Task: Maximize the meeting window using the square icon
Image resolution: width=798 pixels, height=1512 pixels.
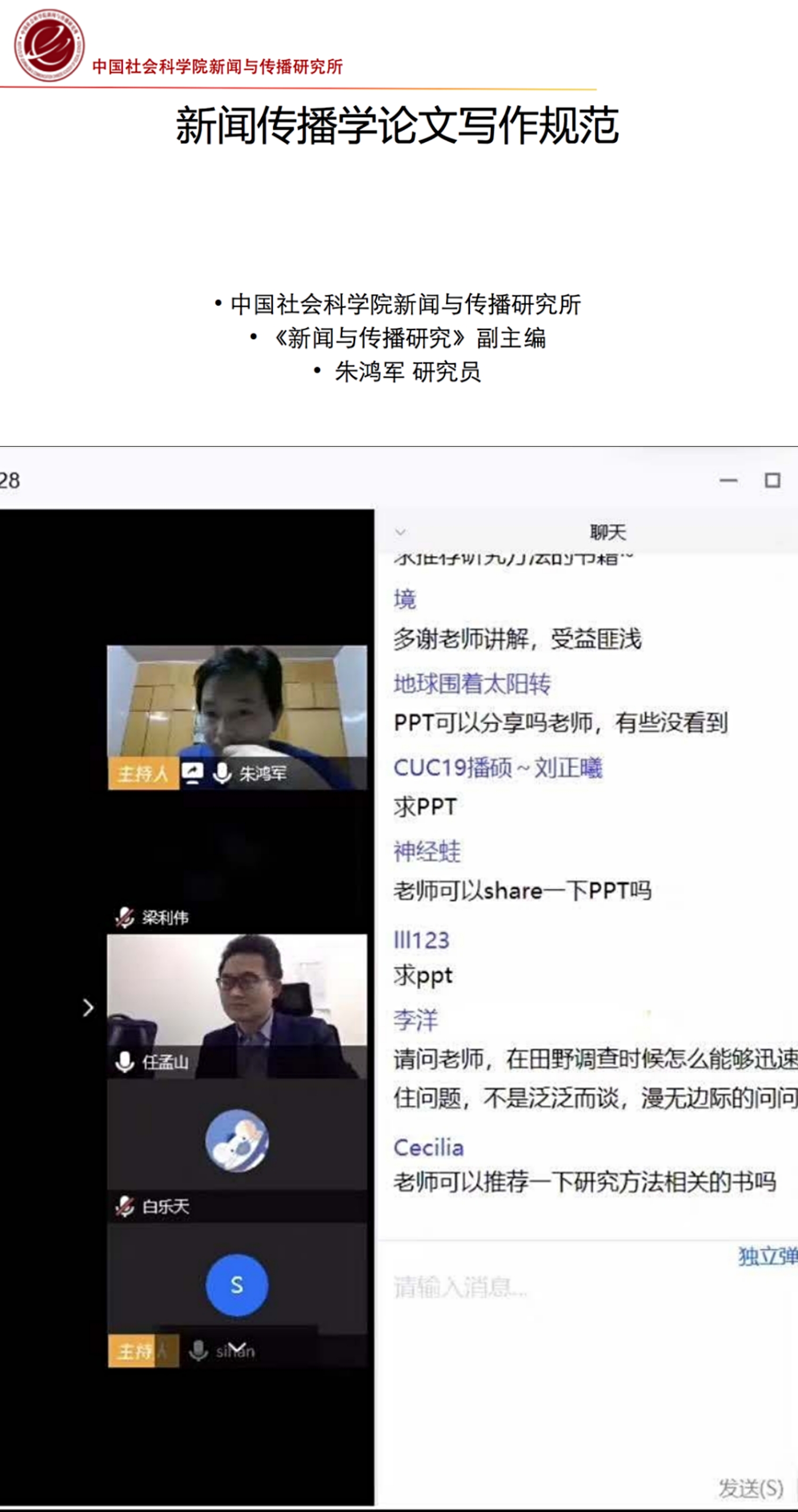Action: coord(772,481)
